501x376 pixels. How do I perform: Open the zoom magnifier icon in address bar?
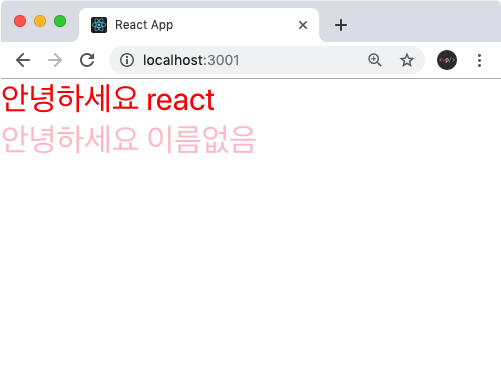click(375, 60)
